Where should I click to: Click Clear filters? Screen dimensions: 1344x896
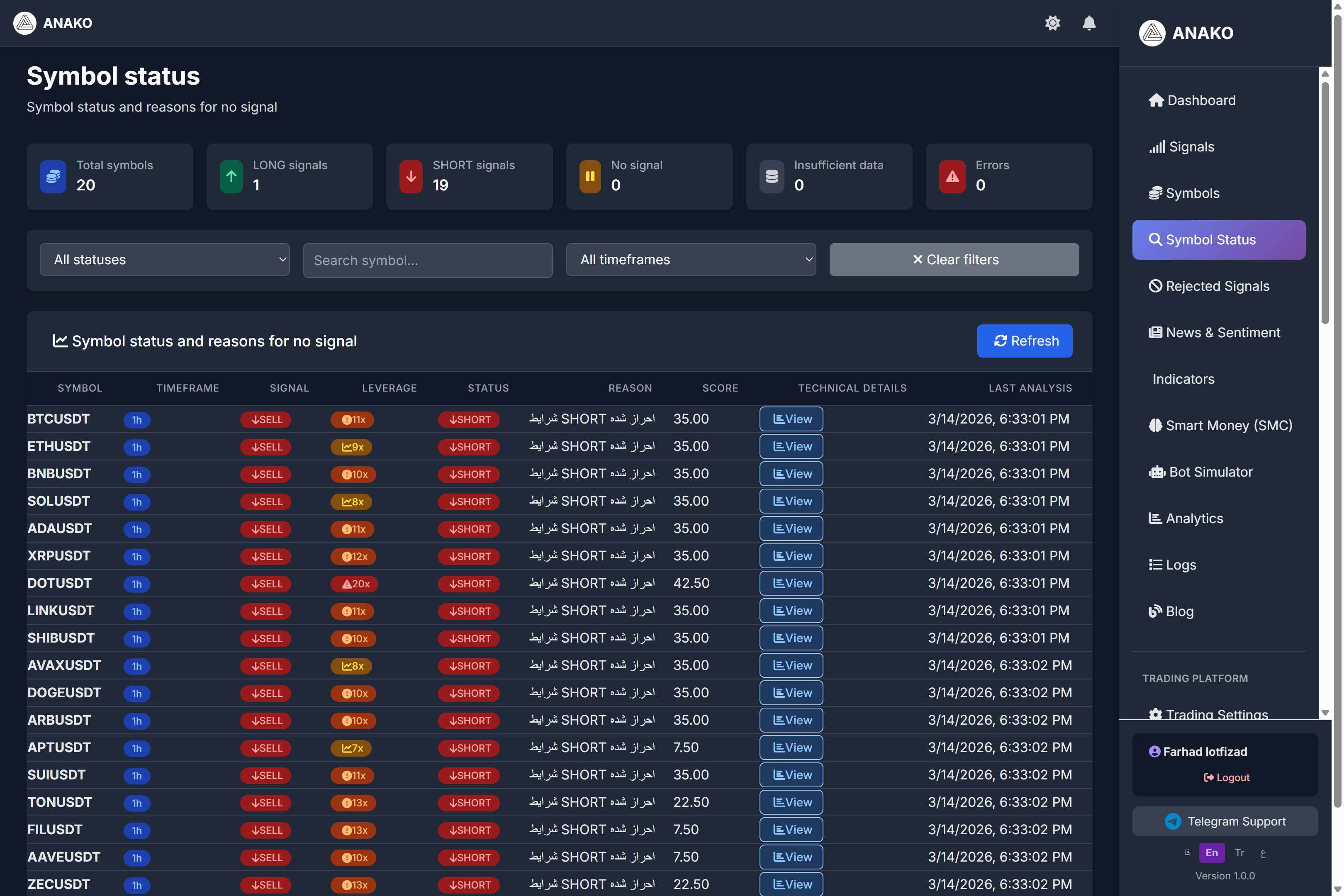954,259
